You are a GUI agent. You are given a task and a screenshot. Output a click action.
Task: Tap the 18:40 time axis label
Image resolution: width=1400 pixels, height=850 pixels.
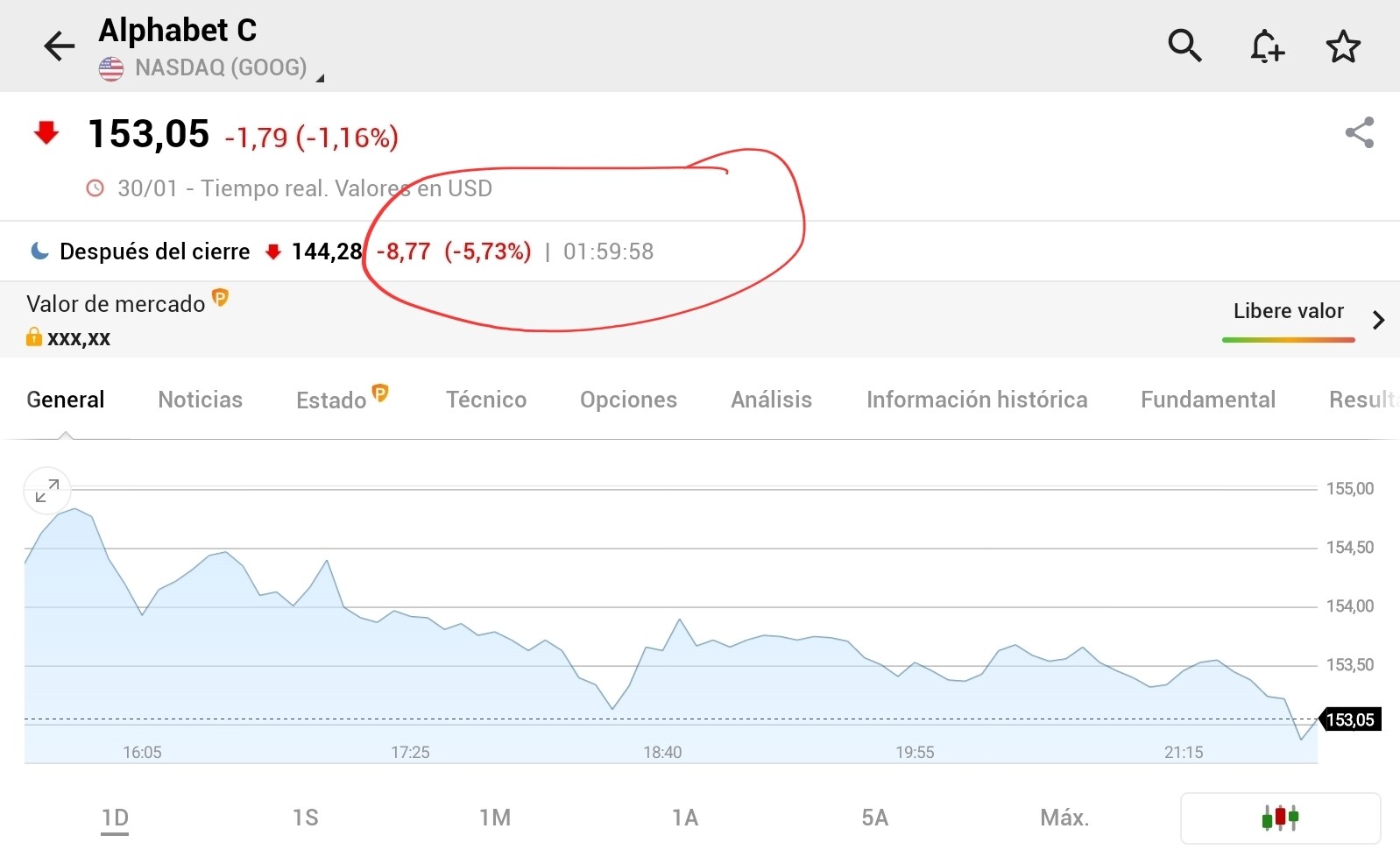(x=662, y=753)
